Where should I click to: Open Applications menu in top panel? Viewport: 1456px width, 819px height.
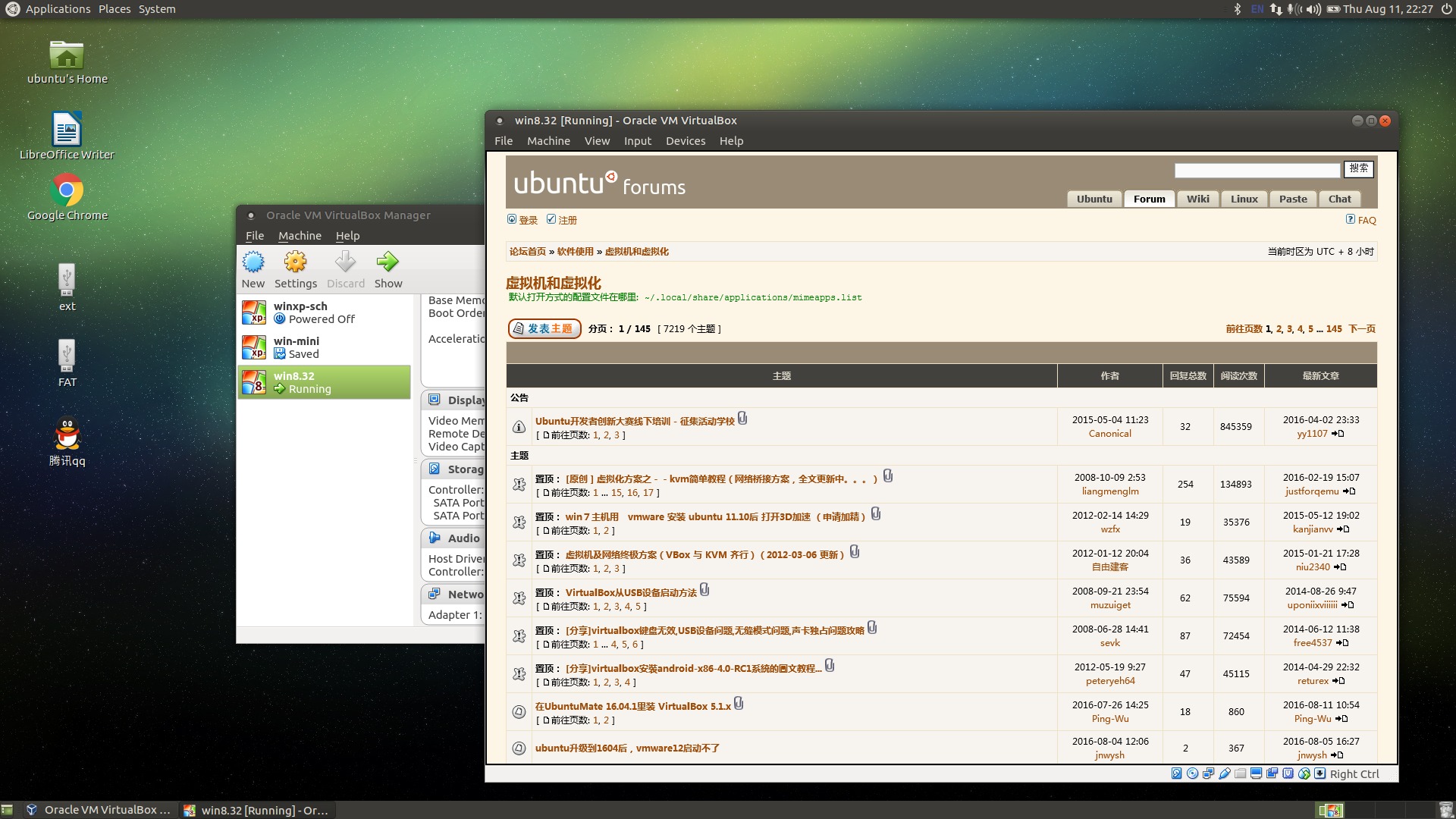pos(58,9)
